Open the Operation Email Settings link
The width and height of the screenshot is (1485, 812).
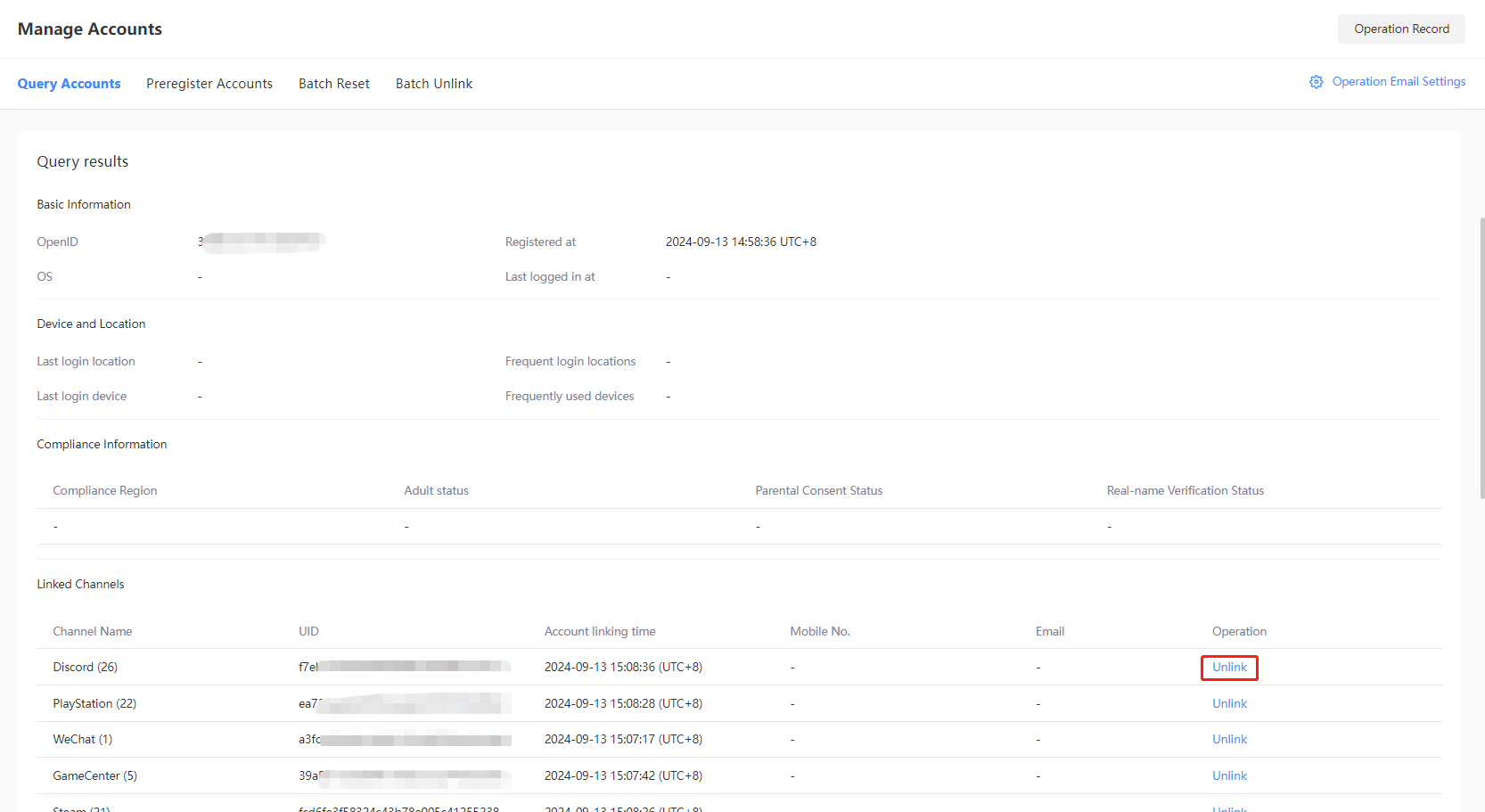1398,82
